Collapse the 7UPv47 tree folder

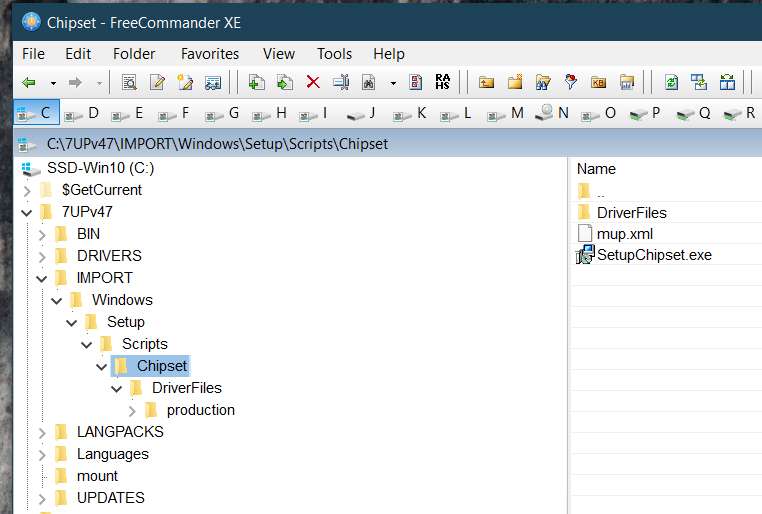pyautogui.click(x=27, y=213)
